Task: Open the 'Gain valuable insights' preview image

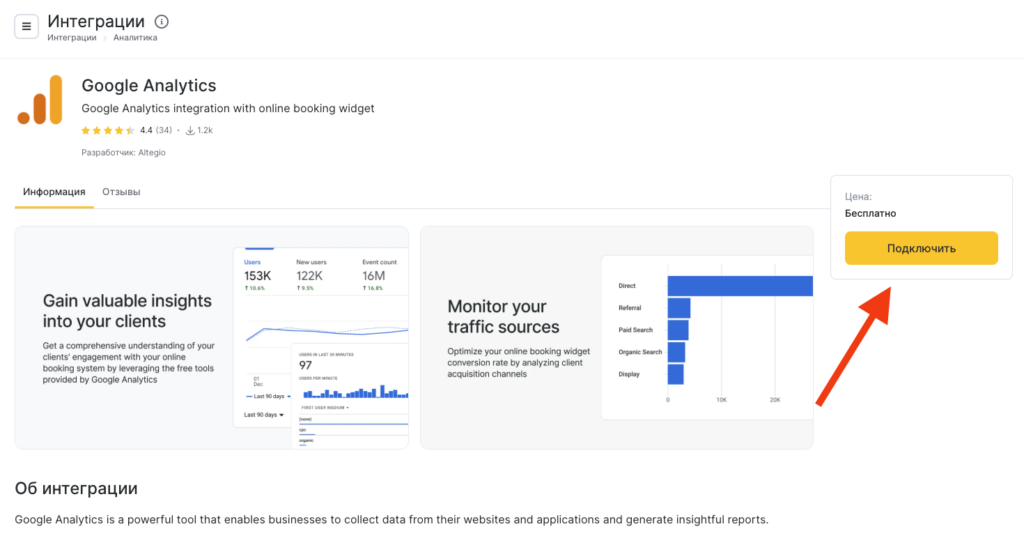Action: click(x=211, y=337)
